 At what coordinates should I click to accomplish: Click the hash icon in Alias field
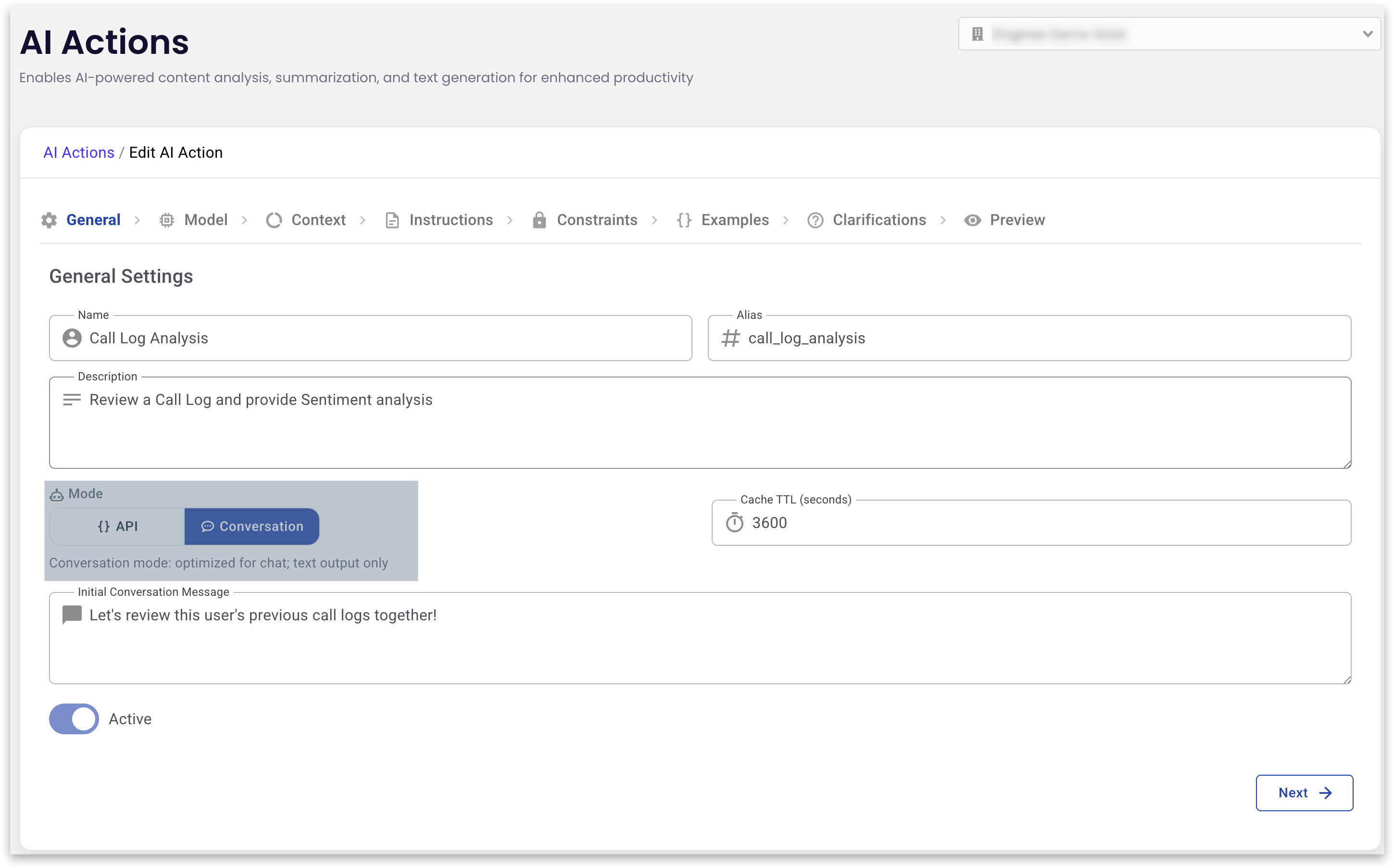[x=730, y=338]
